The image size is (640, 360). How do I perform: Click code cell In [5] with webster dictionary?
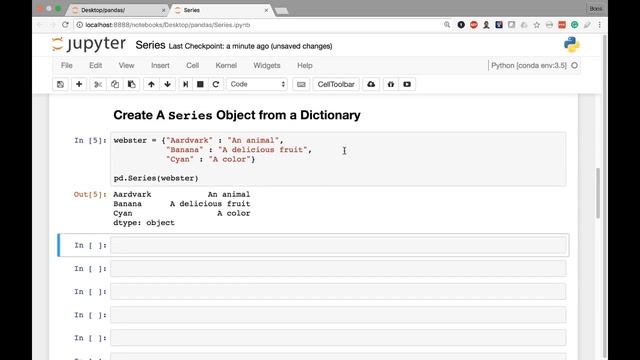(x=338, y=159)
